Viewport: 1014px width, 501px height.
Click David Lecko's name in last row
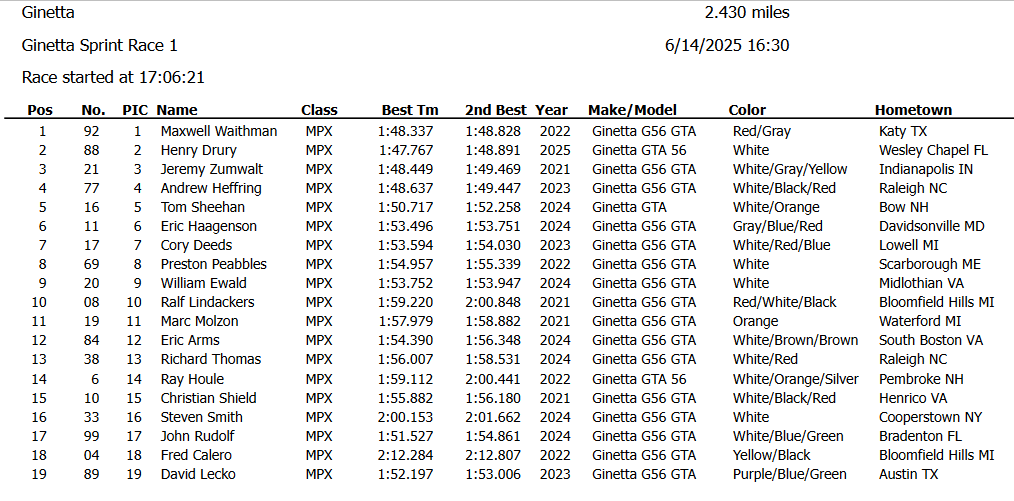pyautogui.click(x=198, y=474)
